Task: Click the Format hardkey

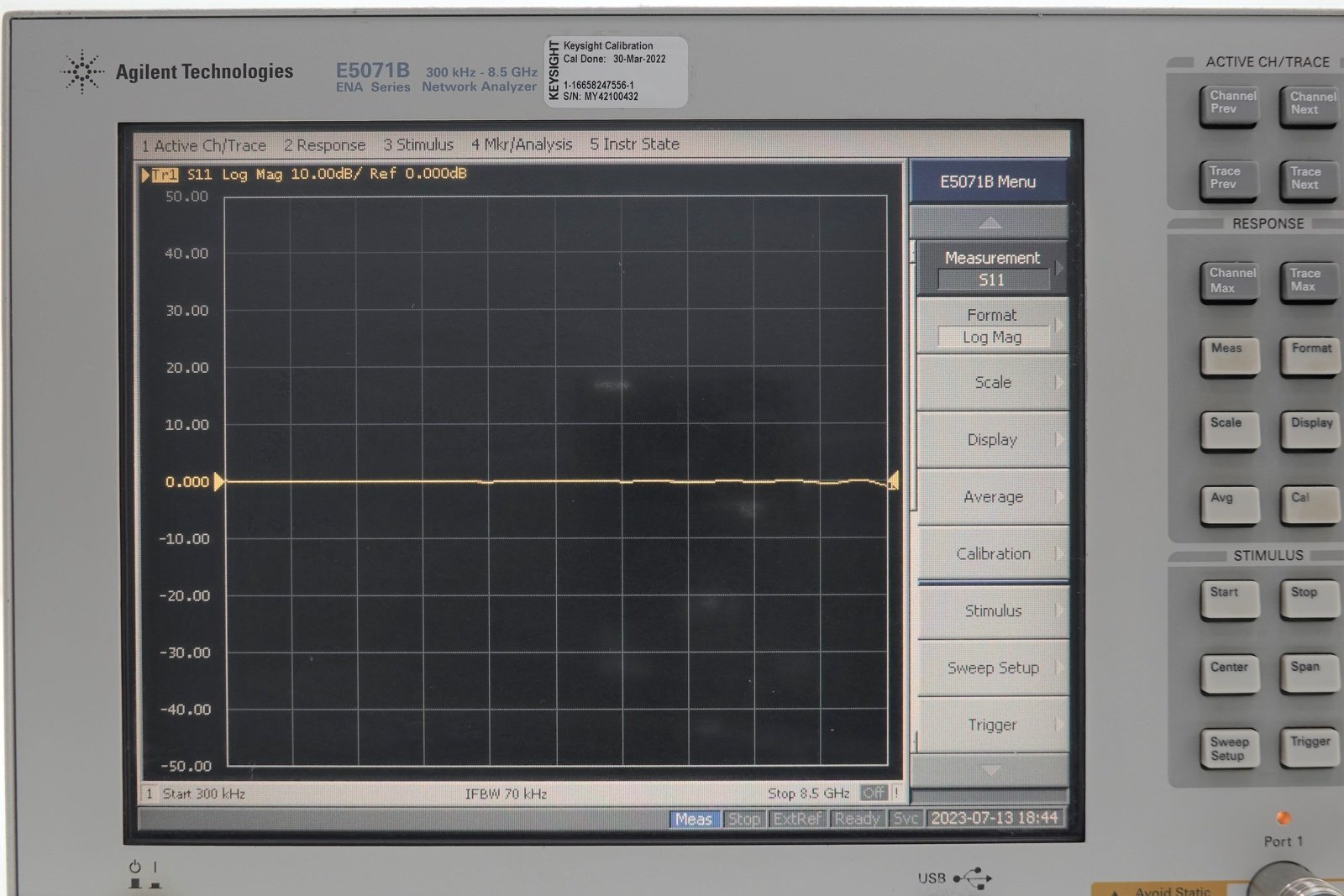Action: click(x=1310, y=358)
